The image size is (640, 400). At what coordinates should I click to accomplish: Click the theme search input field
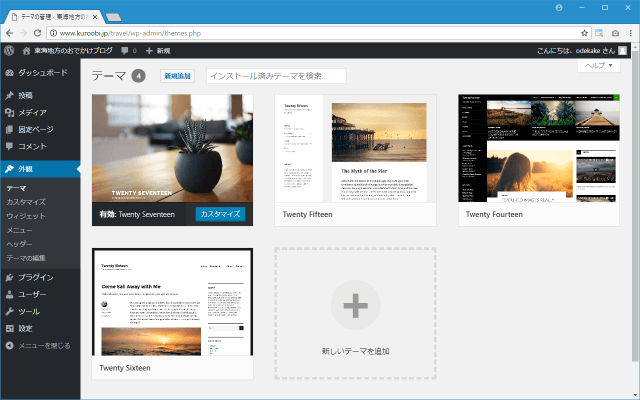(275, 76)
